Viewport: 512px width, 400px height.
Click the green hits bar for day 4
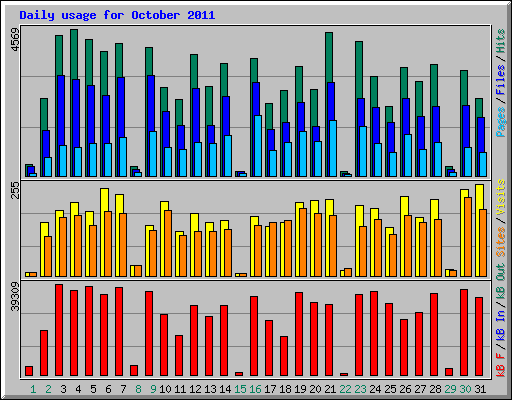click(74, 54)
